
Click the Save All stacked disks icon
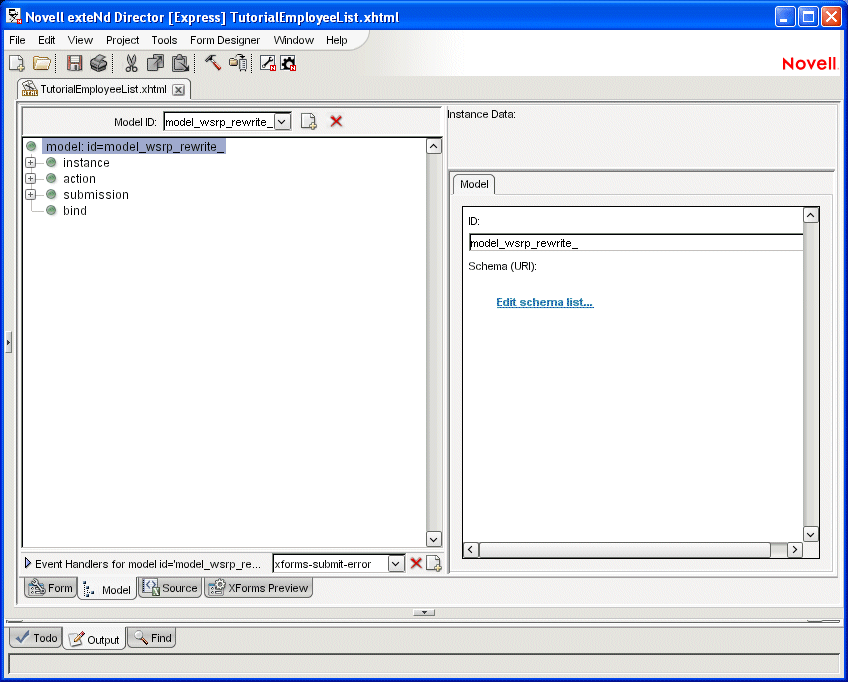pos(98,64)
